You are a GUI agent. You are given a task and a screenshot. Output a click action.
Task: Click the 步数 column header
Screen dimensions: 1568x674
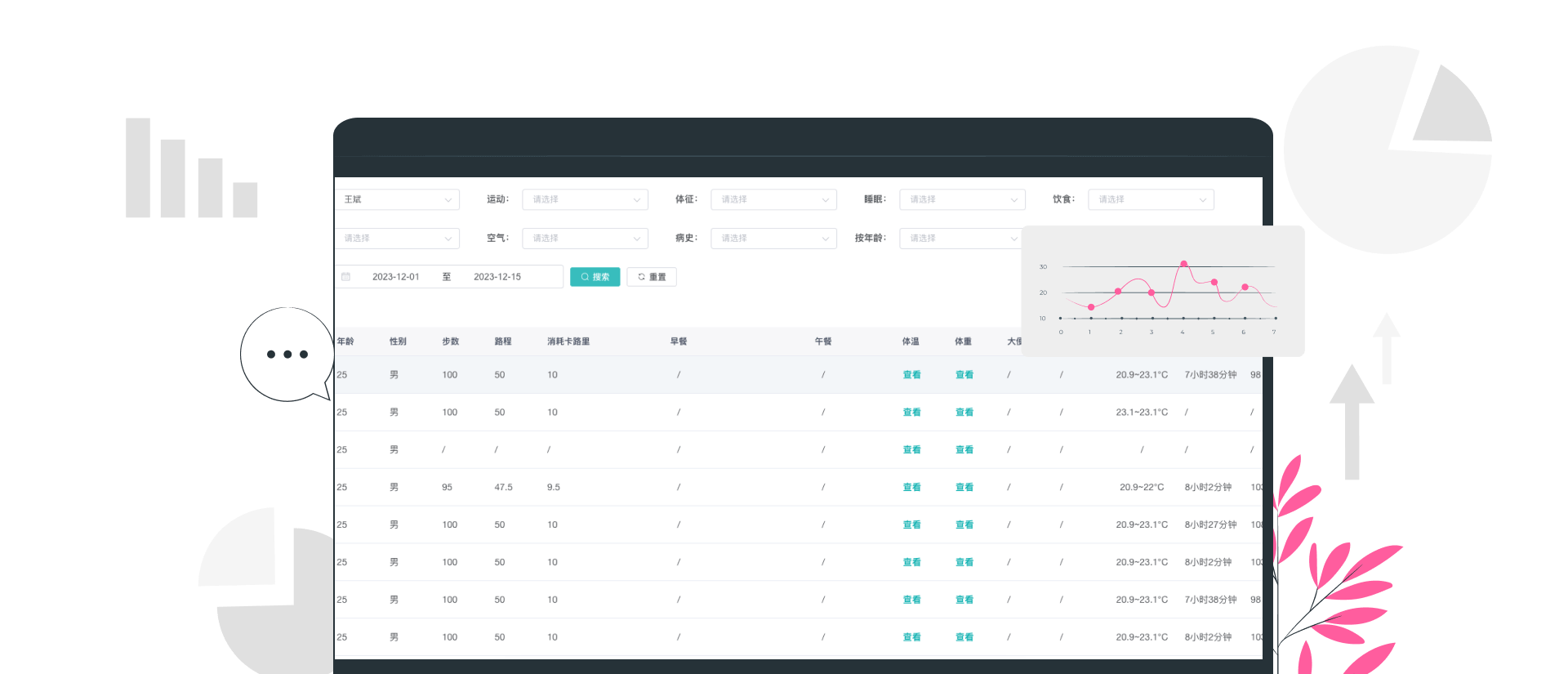pyautogui.click(x=450, y=341)
